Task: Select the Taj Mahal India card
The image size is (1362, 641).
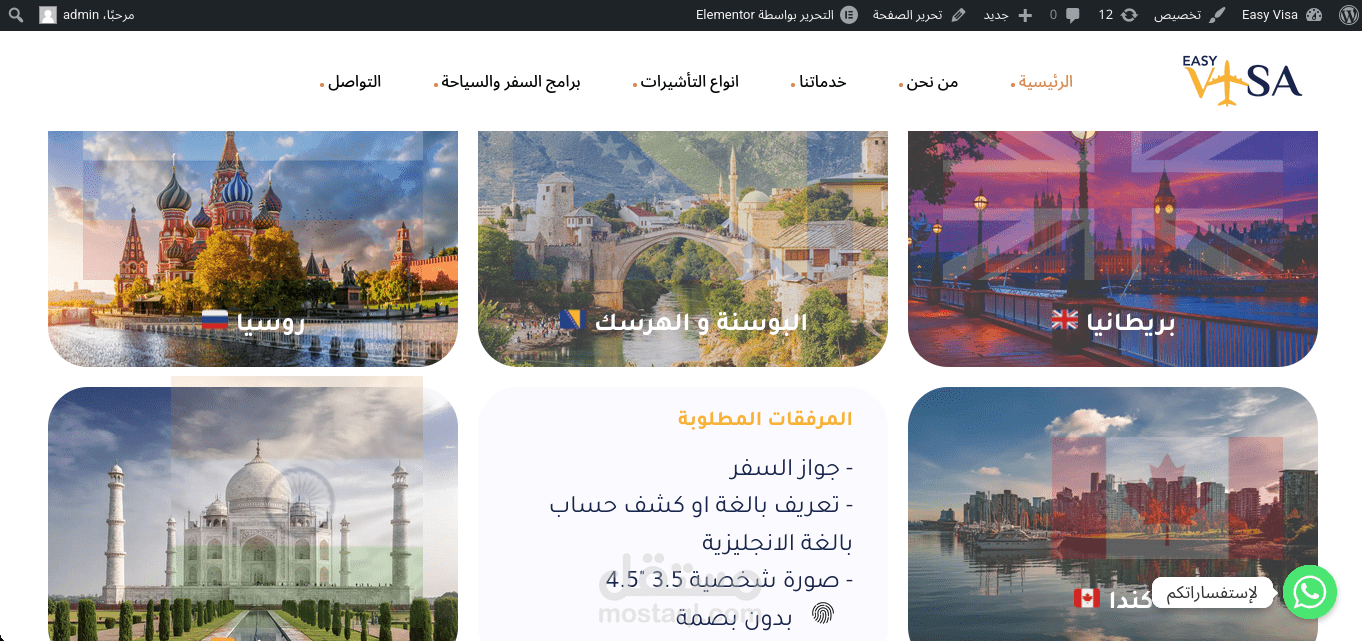Action: coord(253,514)
